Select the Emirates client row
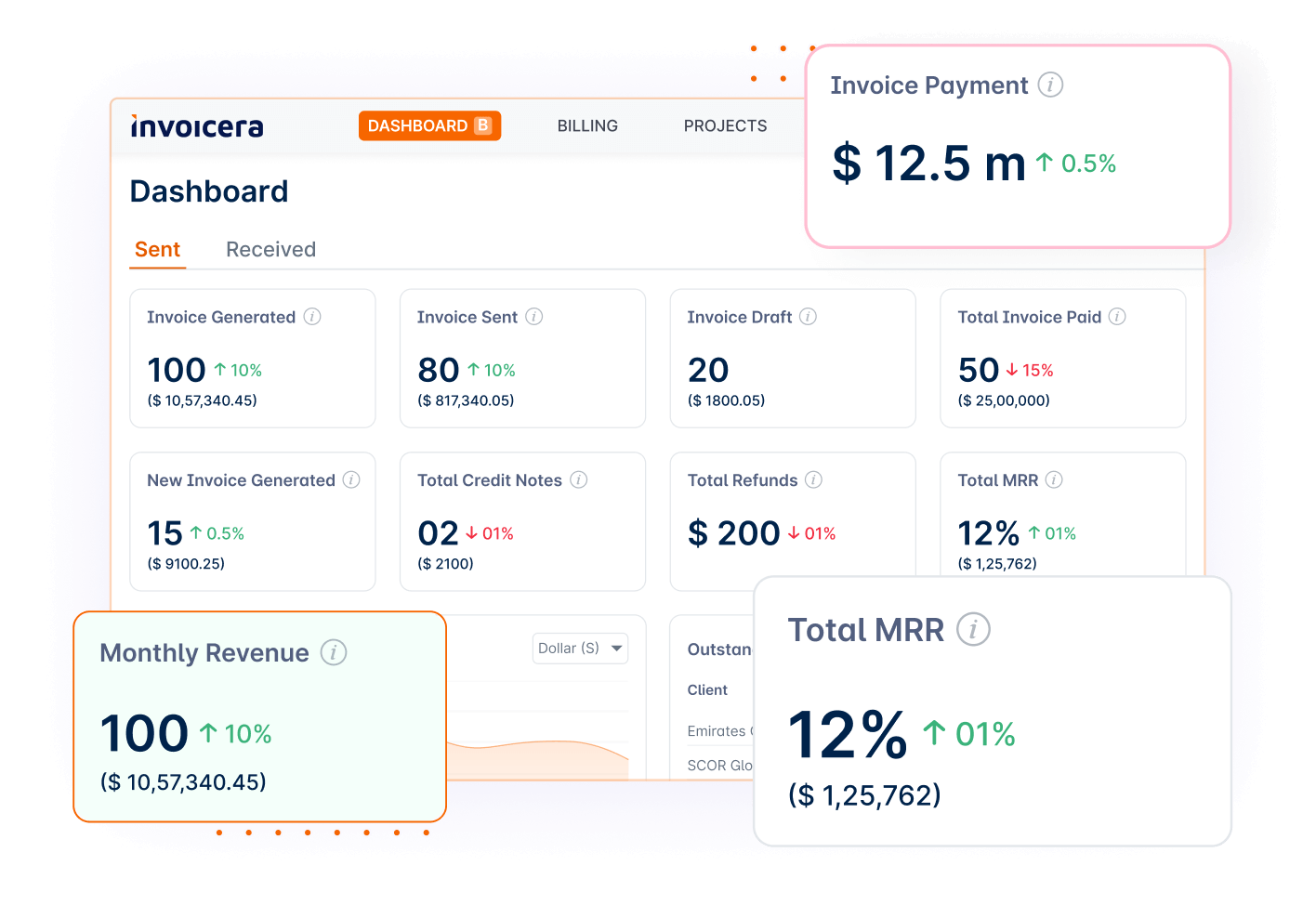This screenshot has height=905, width=1316. (720, 731)
